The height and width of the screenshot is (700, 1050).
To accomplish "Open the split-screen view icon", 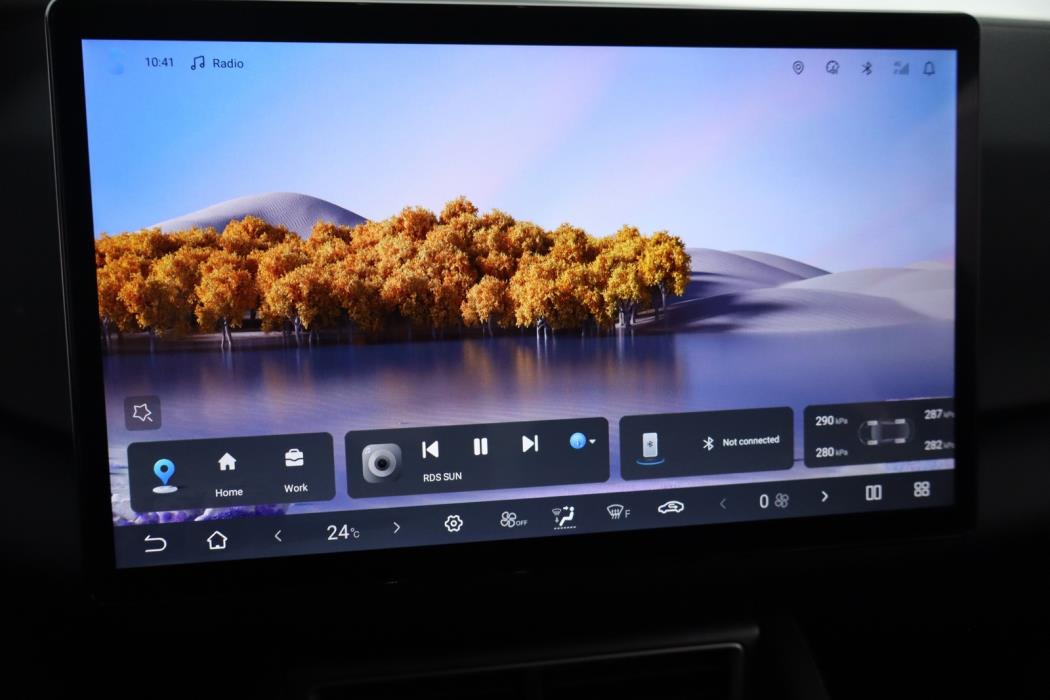I will click(873, 492).
